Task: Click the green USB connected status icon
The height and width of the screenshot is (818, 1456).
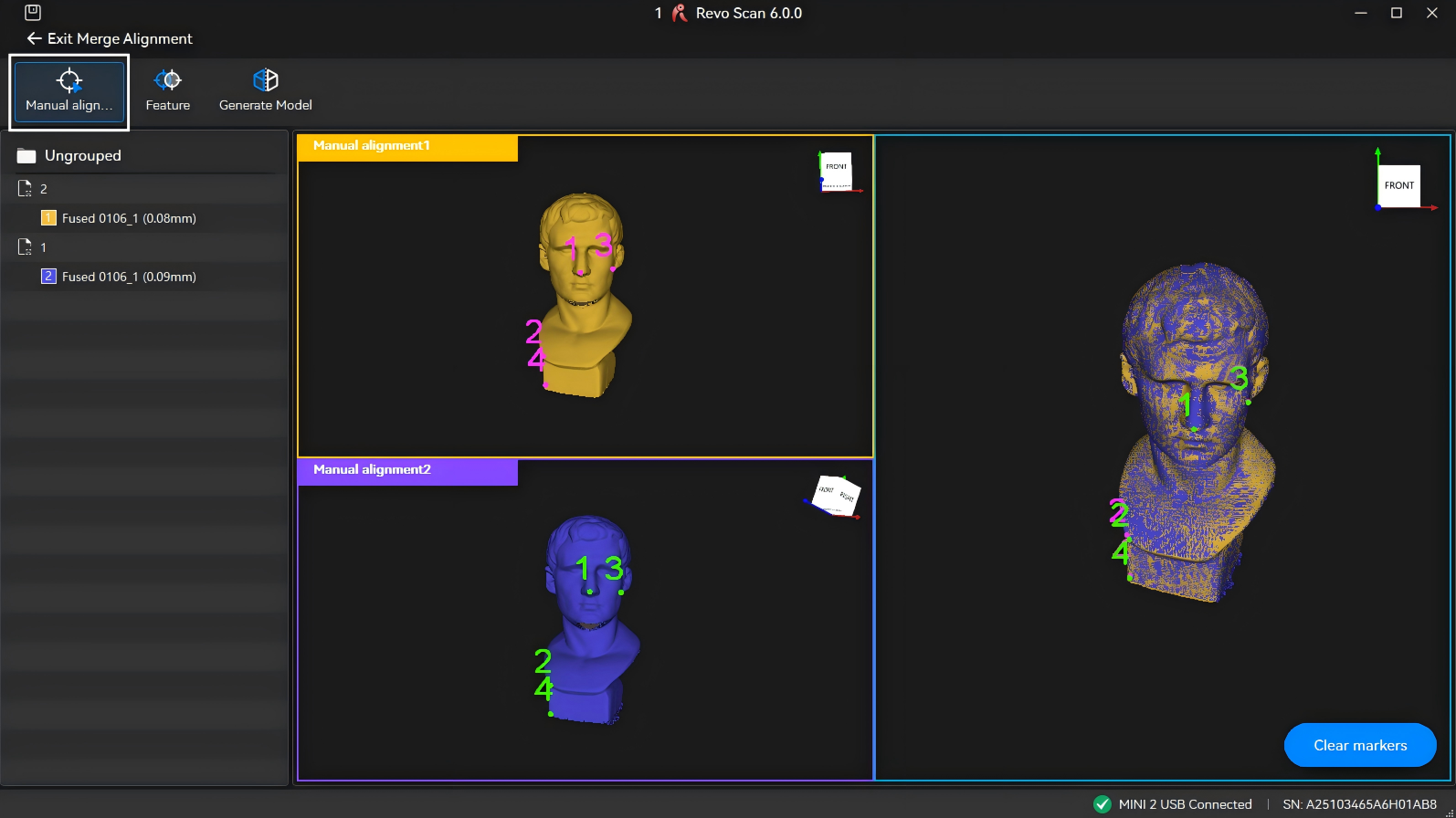Action: point(1103,804)
